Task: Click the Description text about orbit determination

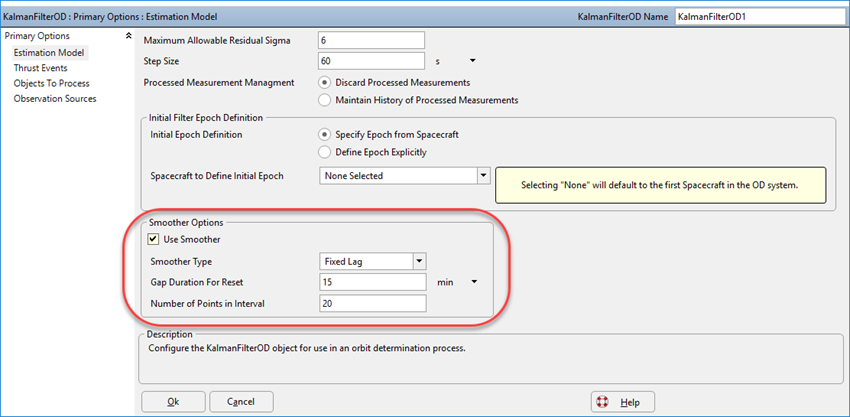Action: (306, 348)
